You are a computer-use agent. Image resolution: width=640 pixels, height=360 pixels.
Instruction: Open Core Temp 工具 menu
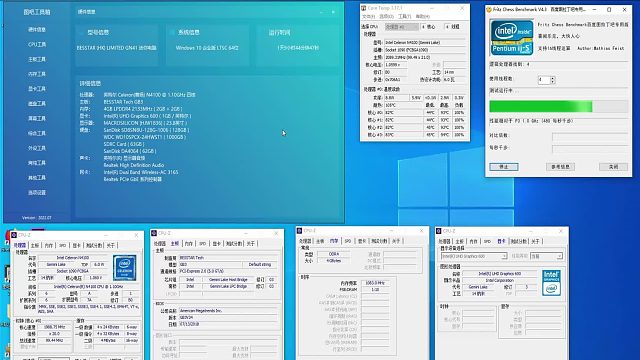tap(404, 16)
